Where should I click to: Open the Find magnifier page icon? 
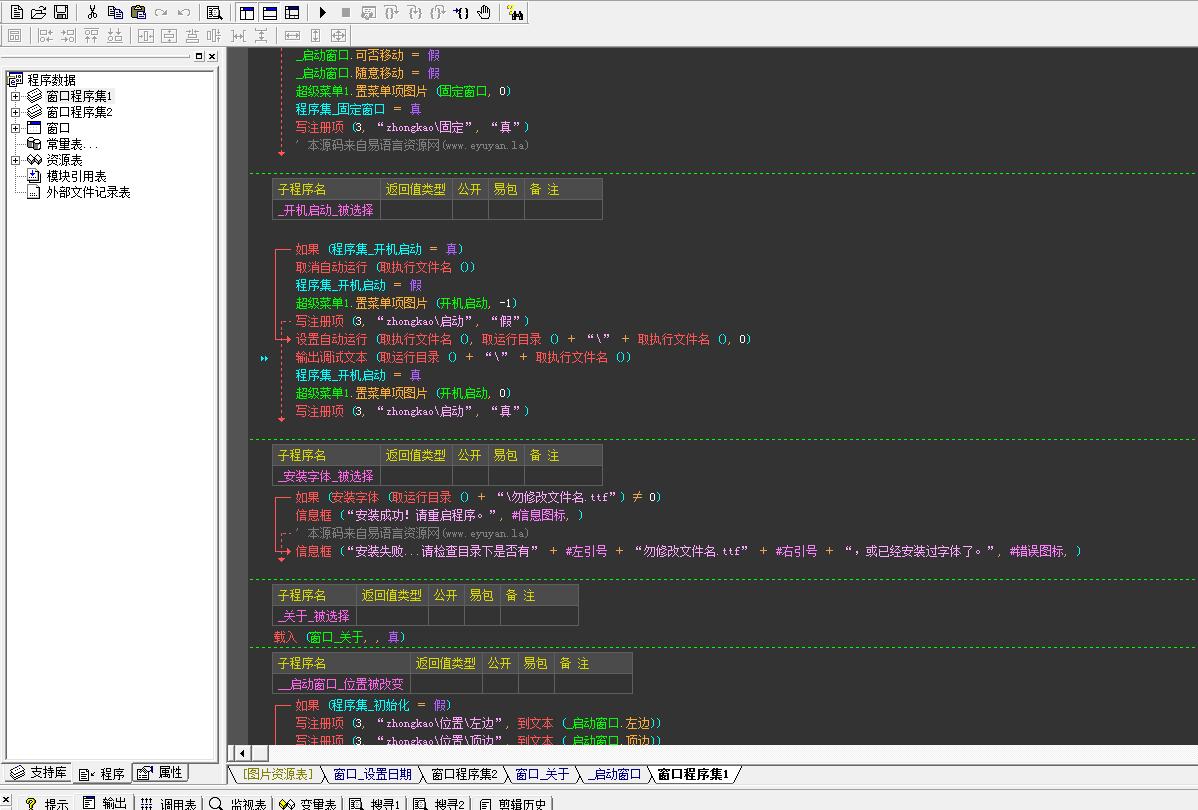click(x=215, y=12)
